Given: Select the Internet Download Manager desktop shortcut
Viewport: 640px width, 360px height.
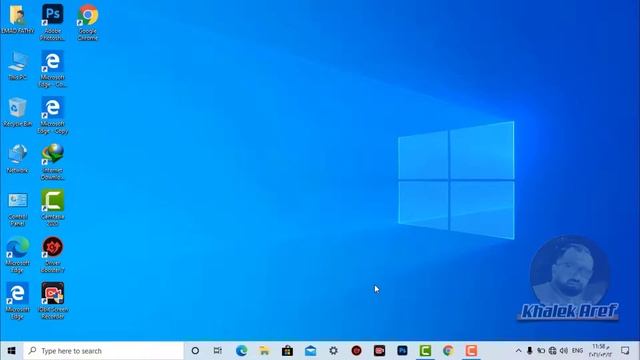Looking at the screenshot, I should [53, 162].
